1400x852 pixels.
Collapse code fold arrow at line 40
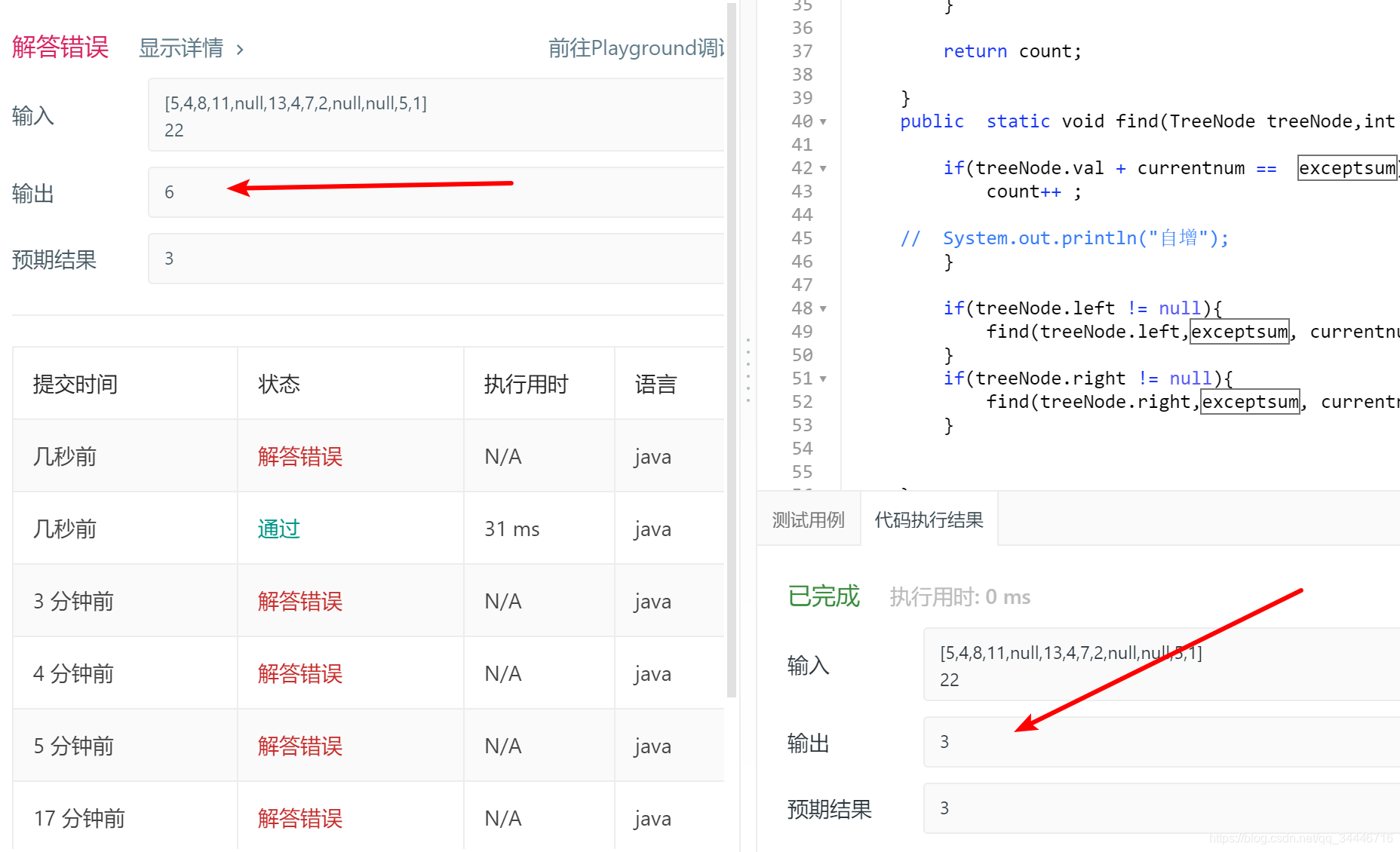[x=823, y=122]
